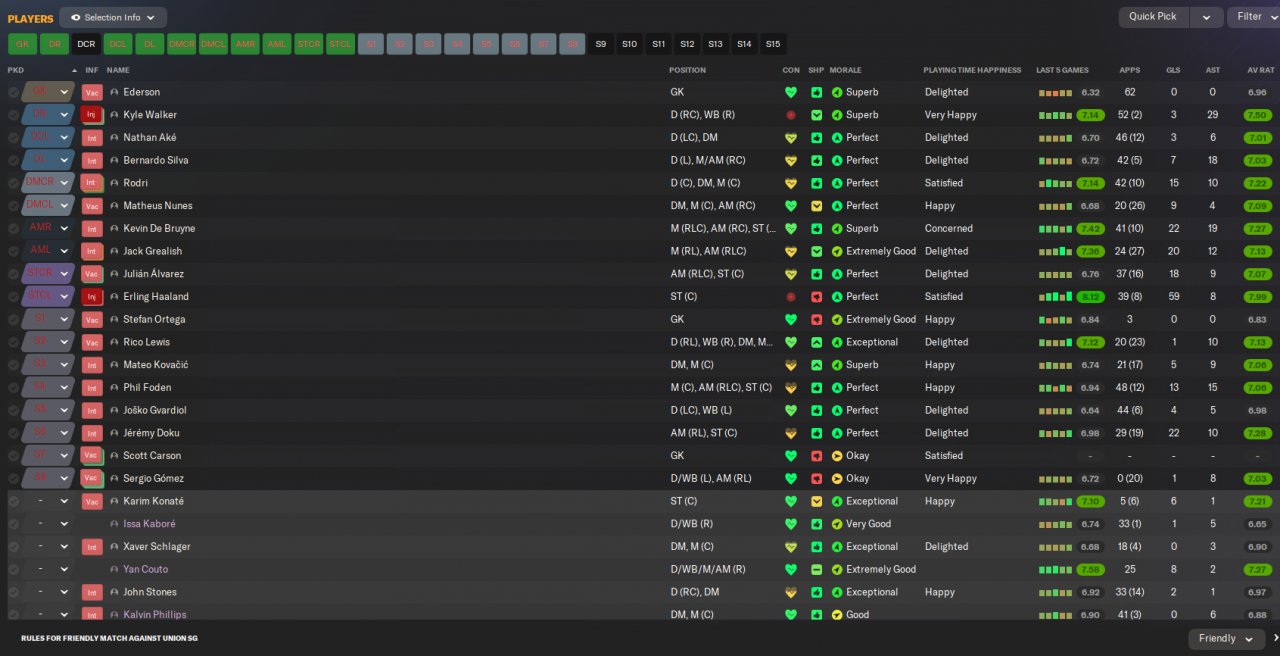Click the profile icon beside Issa Kaboré

pyautogui.click(x=114, y=524)
